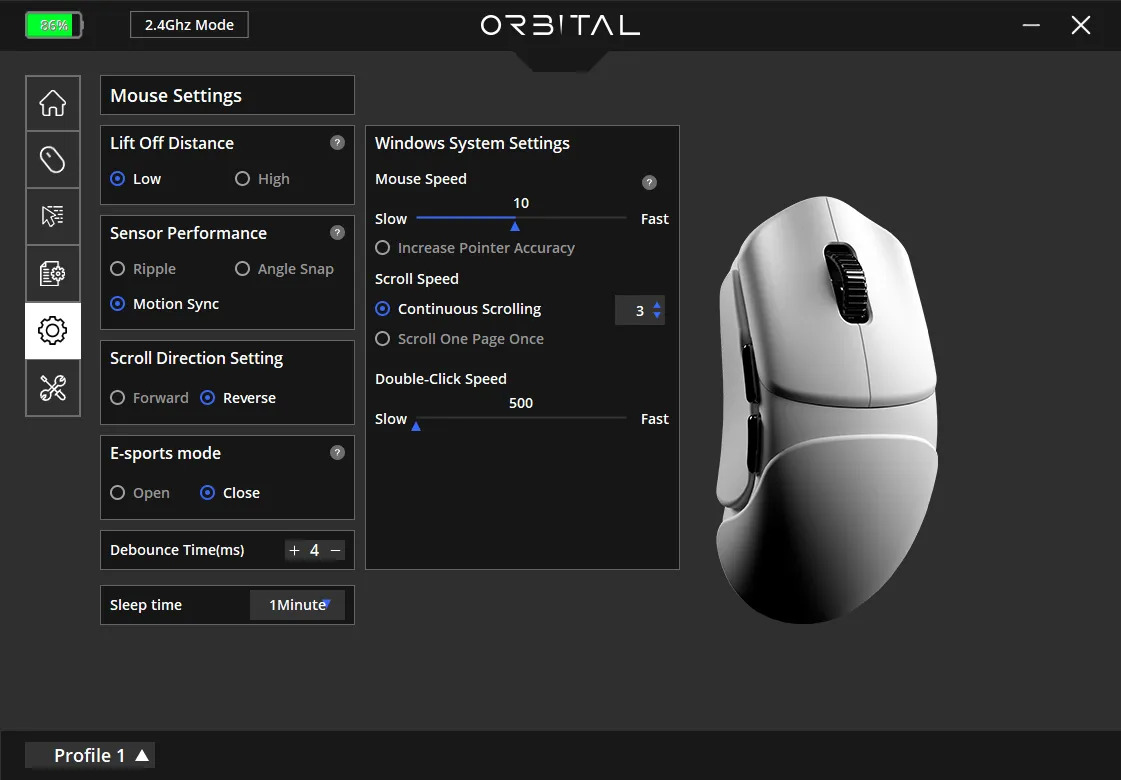Set Lift Off Distance to High
Image resolution: width=1121 pixels, height=780 pixels.
[242, 178]
